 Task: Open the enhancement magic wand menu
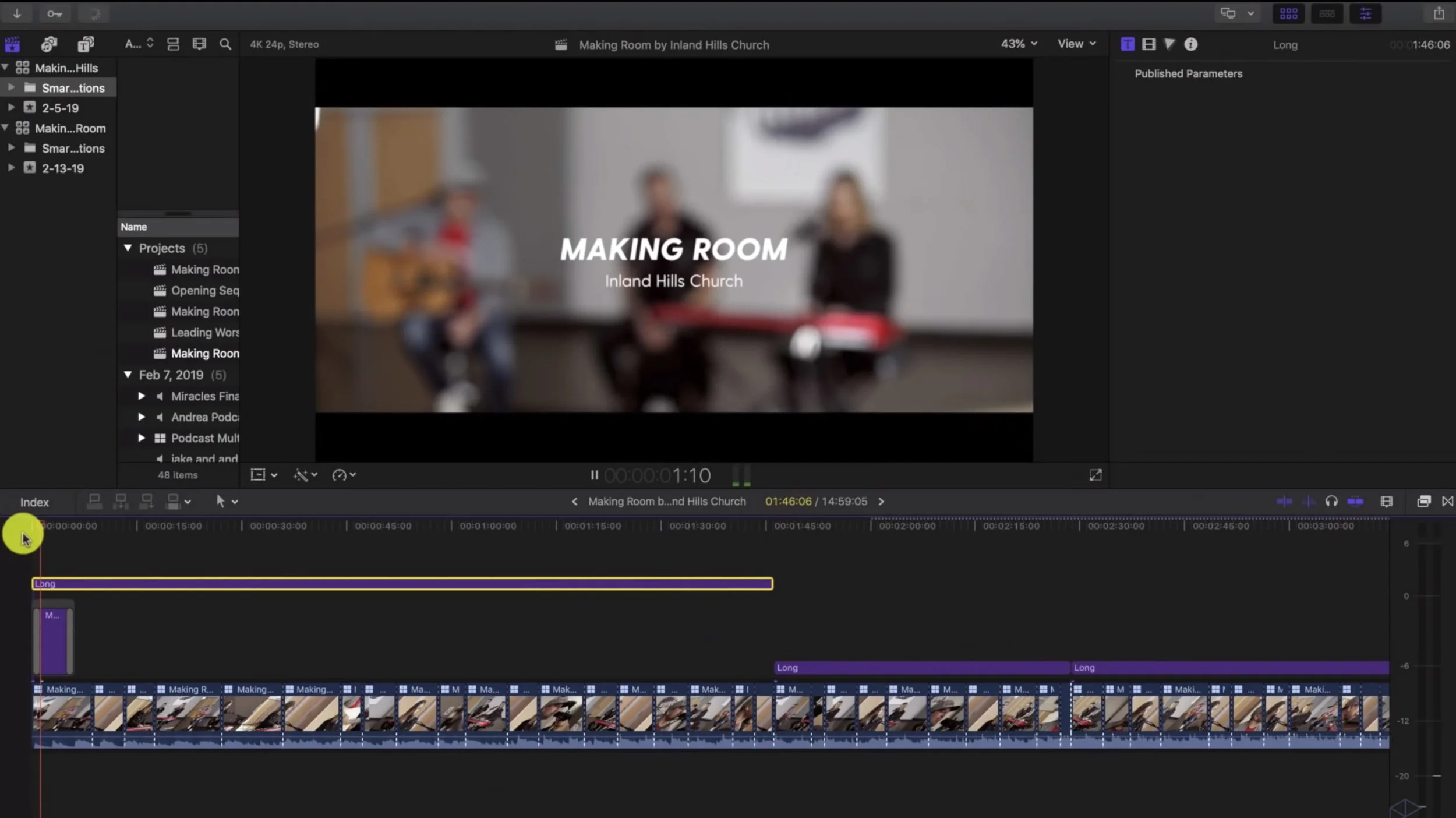click(x=305, y=475)
